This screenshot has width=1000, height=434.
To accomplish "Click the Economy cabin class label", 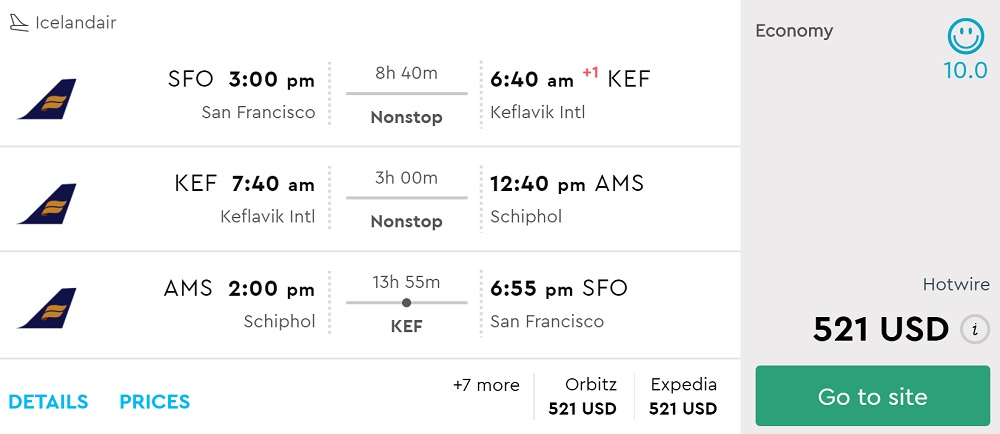I will coord(794,30).
